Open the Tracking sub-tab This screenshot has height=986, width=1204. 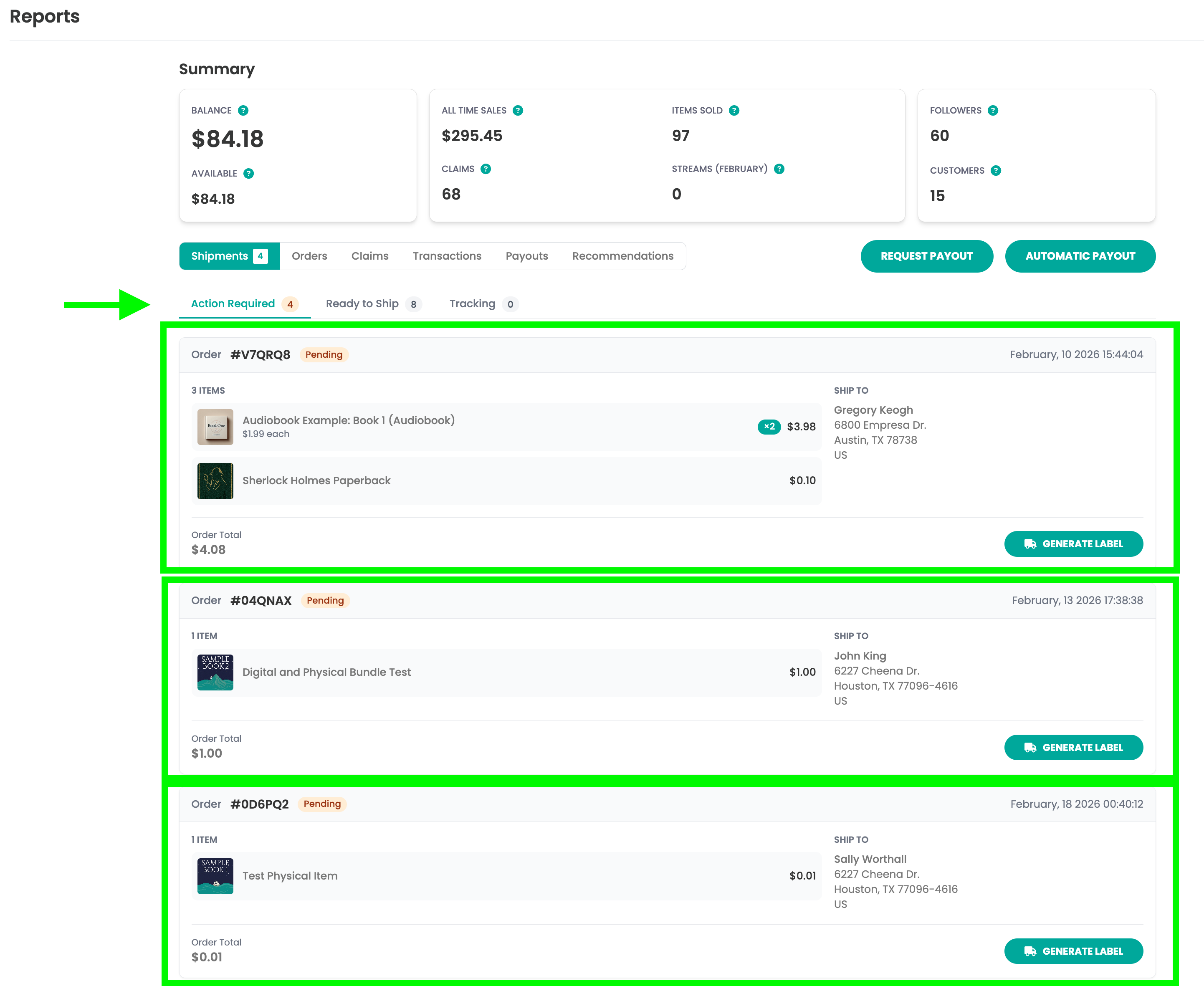[482, 304]
